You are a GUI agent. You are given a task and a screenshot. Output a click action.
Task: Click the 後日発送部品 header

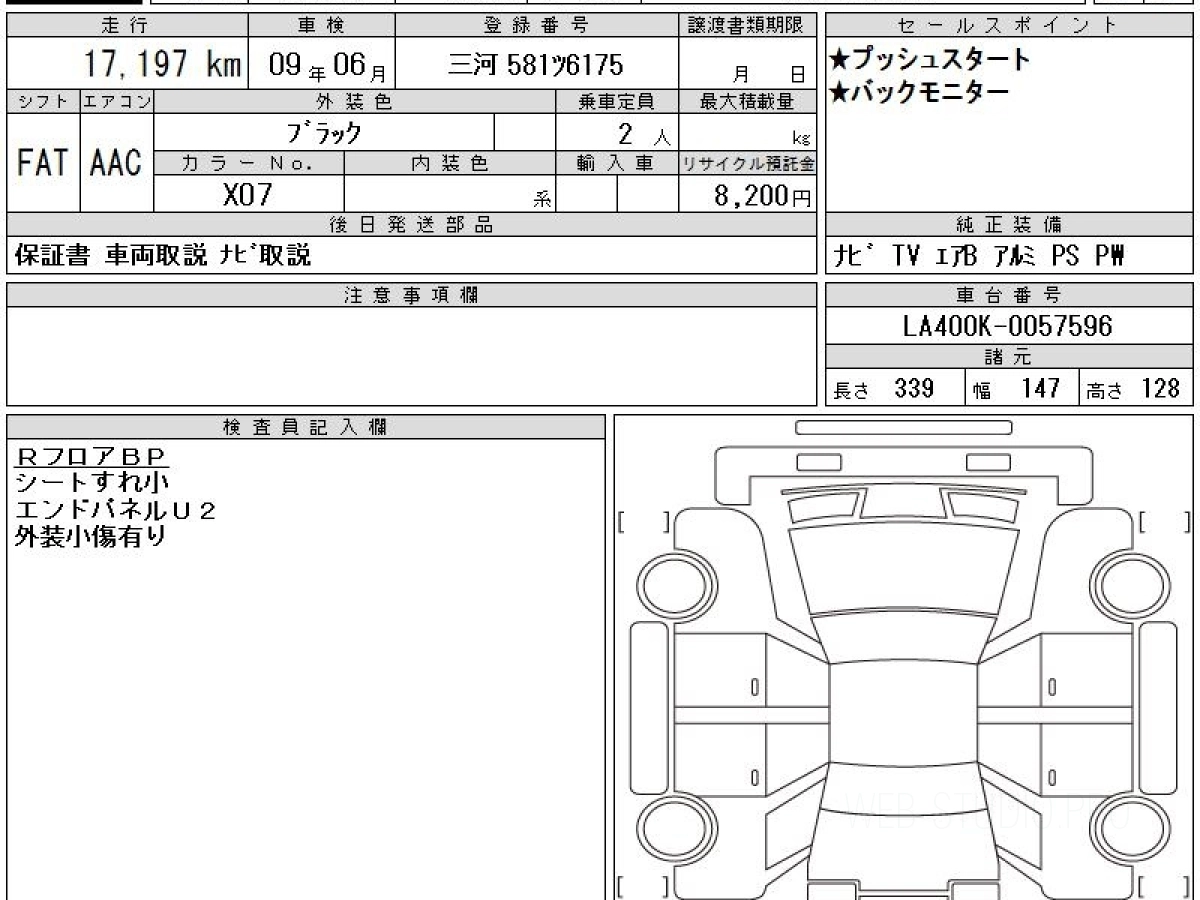tap(411, 225)
